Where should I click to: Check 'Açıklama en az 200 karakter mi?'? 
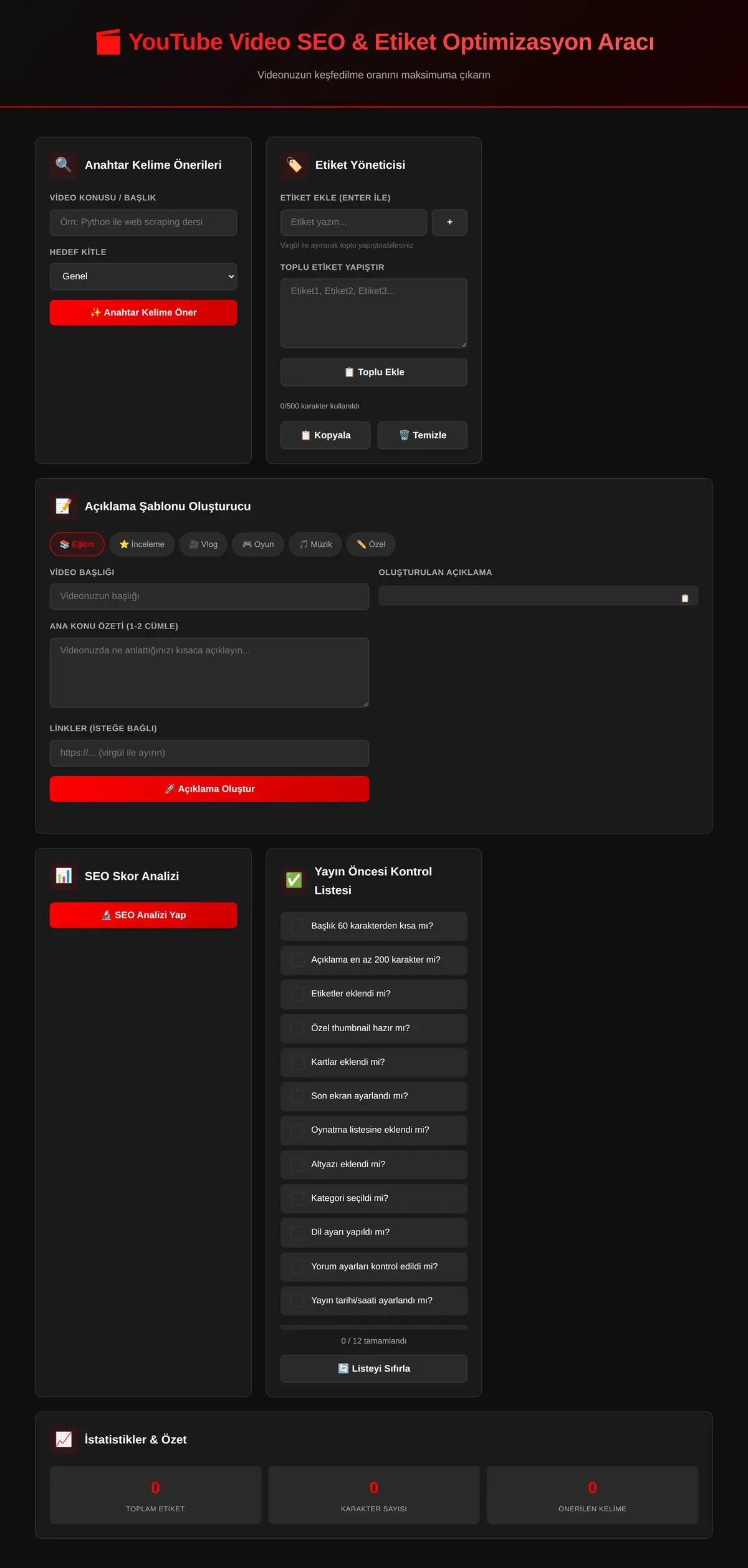tap(298, 960)
